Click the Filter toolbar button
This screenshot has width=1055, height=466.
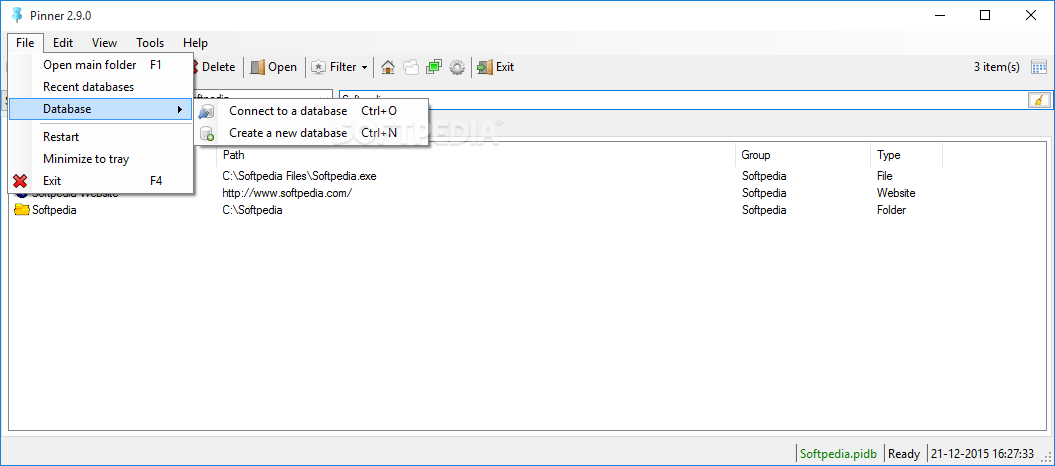(x=339, y=67)
